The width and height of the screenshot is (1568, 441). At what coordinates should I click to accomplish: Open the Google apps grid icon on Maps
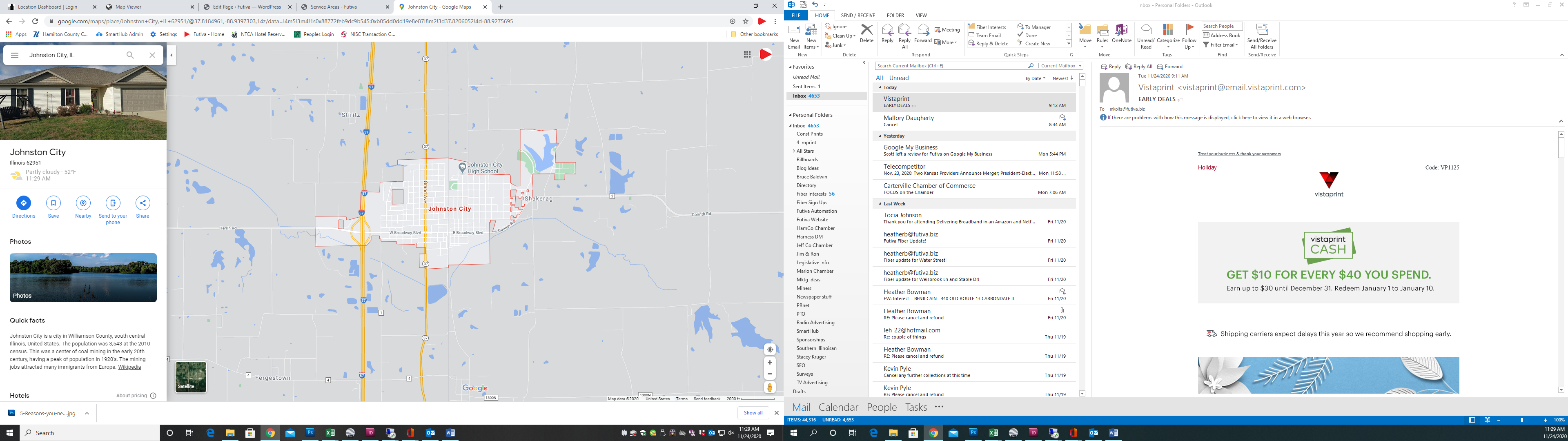[x=747, y=54]
